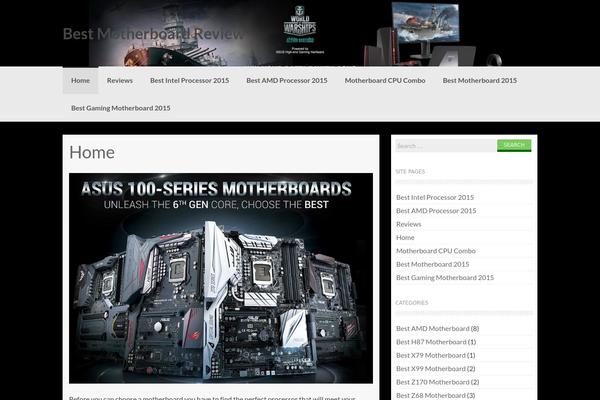Click the Home page heading
The width and height of the screenshot is (600, 400).
pyautogui.click(x=92, y=152)
